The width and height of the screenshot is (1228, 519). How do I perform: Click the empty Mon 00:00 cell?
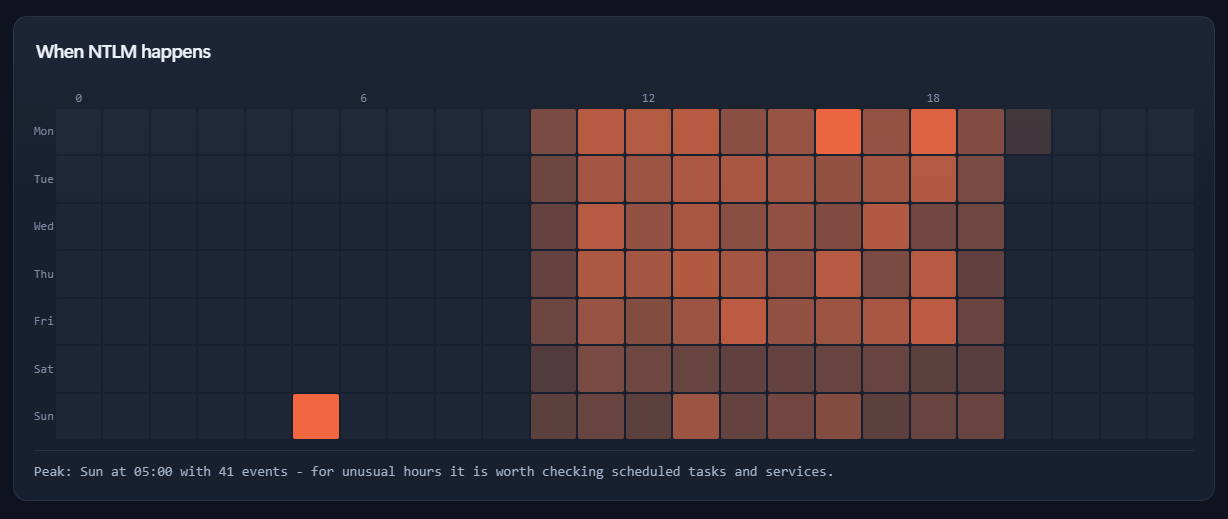pyautogui.click(x=79, y=131)
